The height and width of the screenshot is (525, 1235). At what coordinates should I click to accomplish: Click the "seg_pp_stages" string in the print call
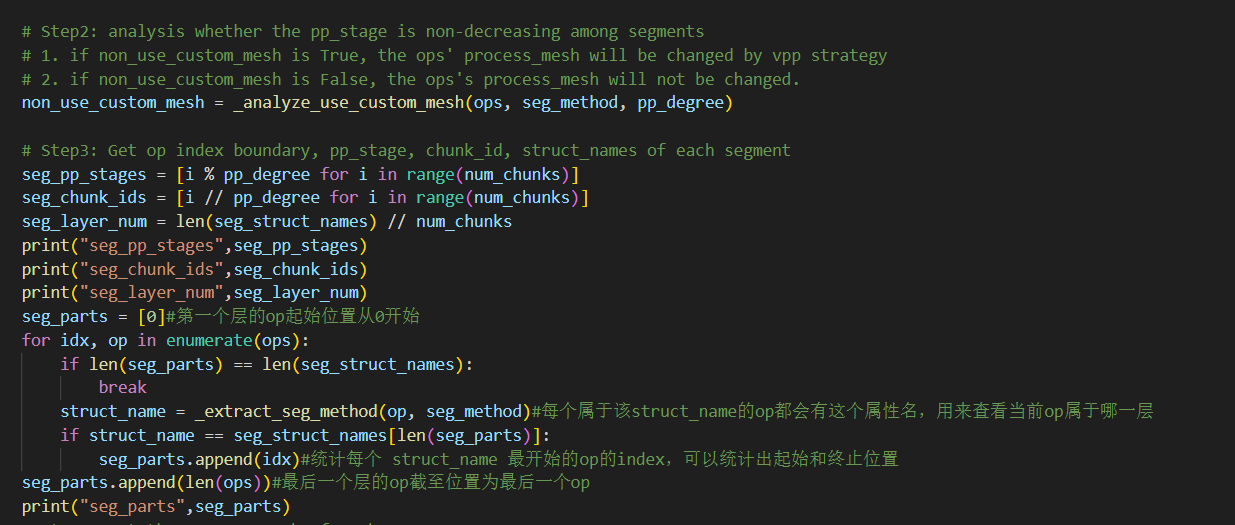coord(150,245)
